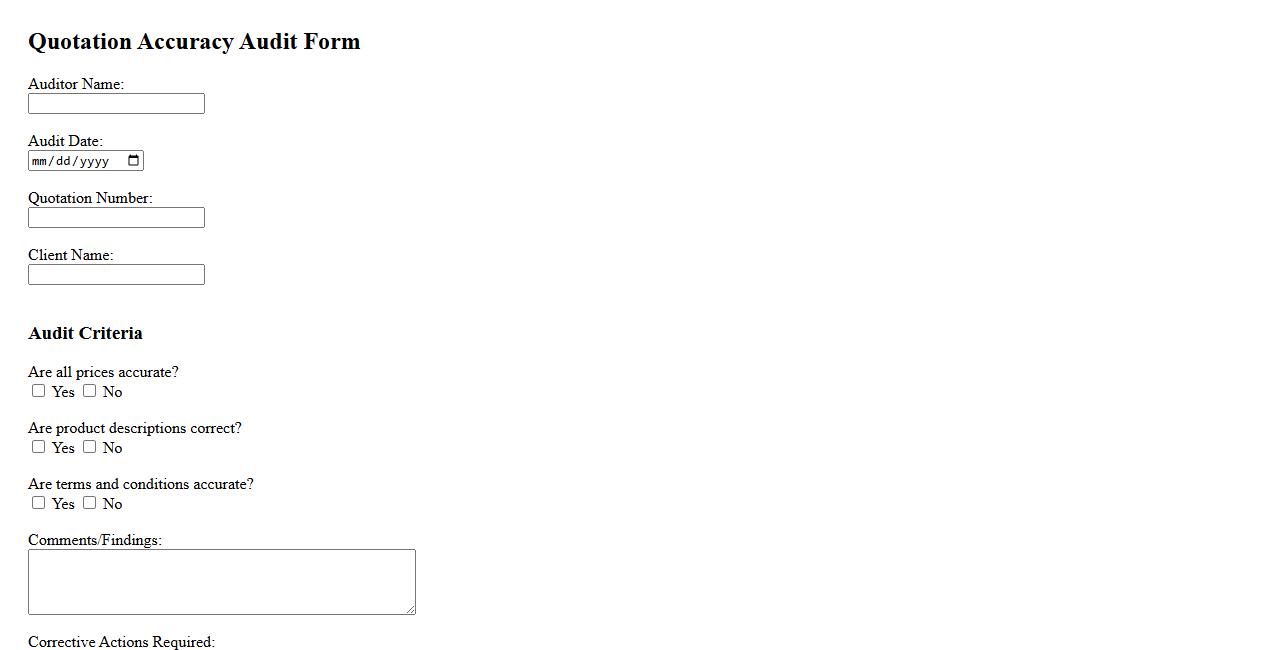Click the Auditor Name text field
Image resolution: width=1278 pixels, height=650 pixels.
(x=116, y=104)
